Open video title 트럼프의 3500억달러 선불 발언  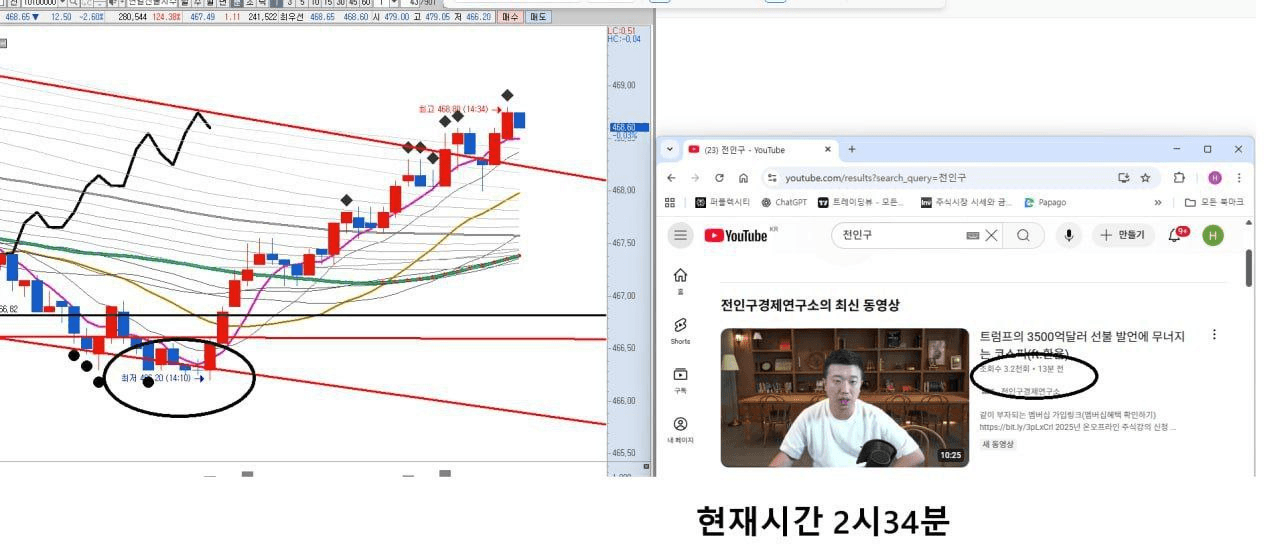tap(1082, 345)
